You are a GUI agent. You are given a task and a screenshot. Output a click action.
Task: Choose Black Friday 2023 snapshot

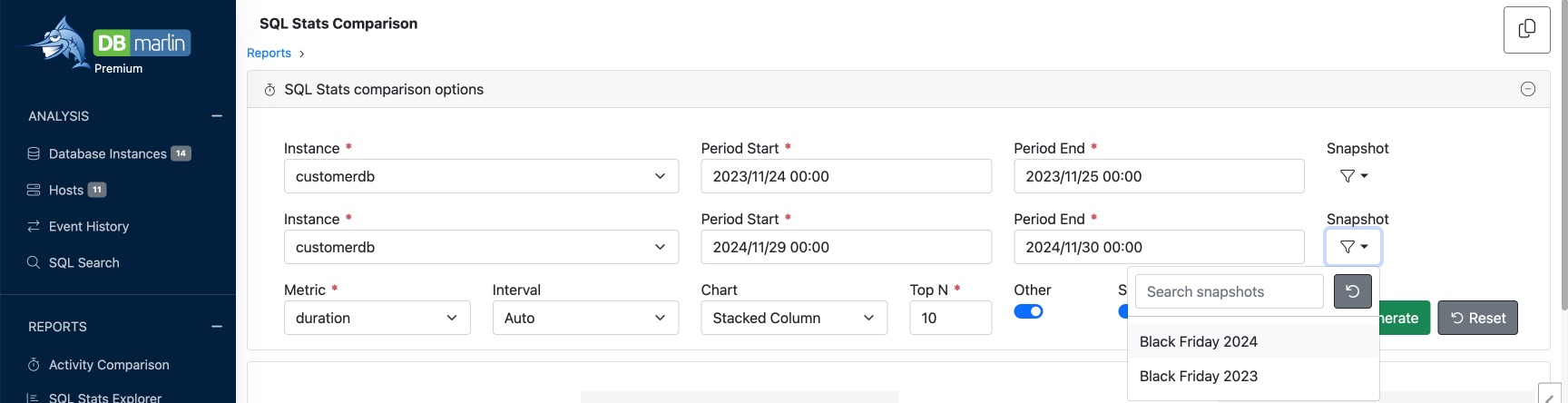click(1198, 376)
